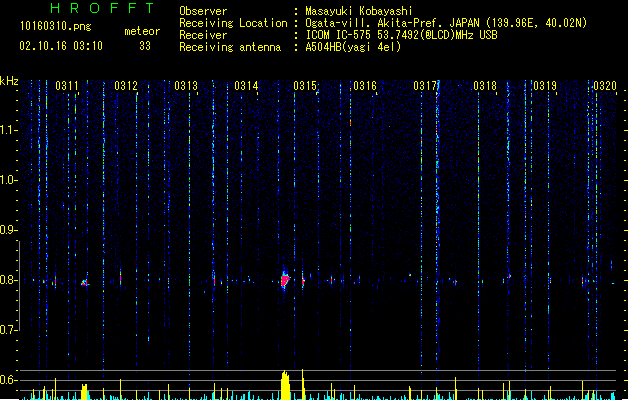
Task: Select the filename 10160310.png
Action: (55, 26)
